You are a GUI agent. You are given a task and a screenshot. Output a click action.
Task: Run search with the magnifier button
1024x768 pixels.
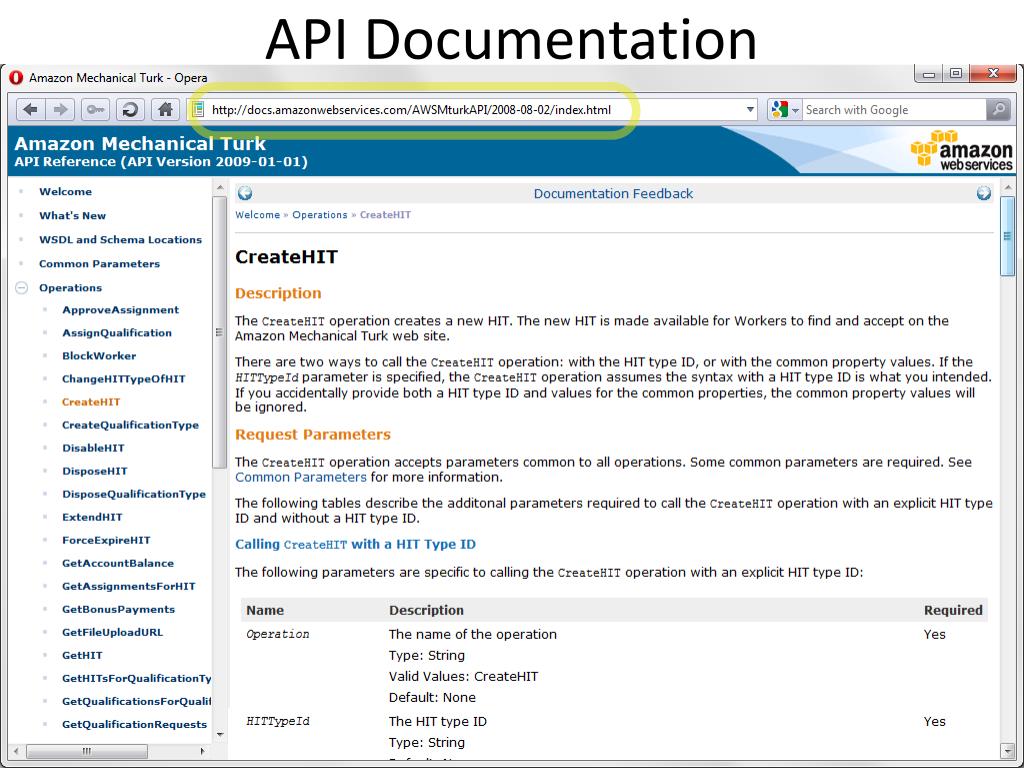point(998,110)
